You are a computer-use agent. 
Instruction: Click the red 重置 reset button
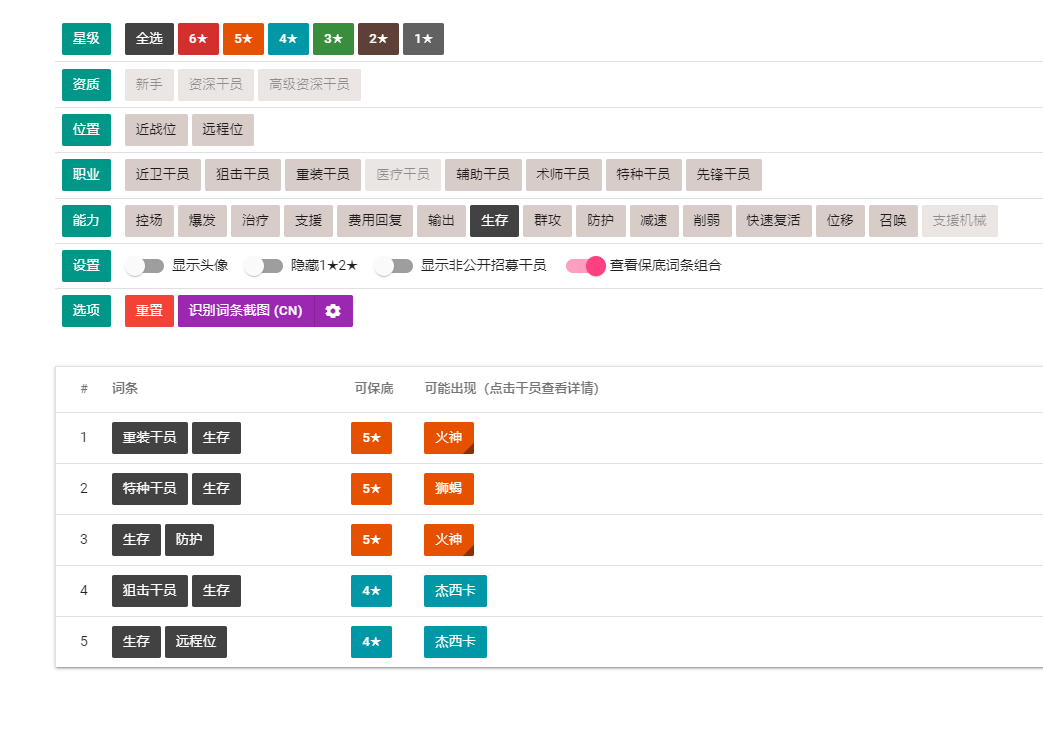coord(148,311)
